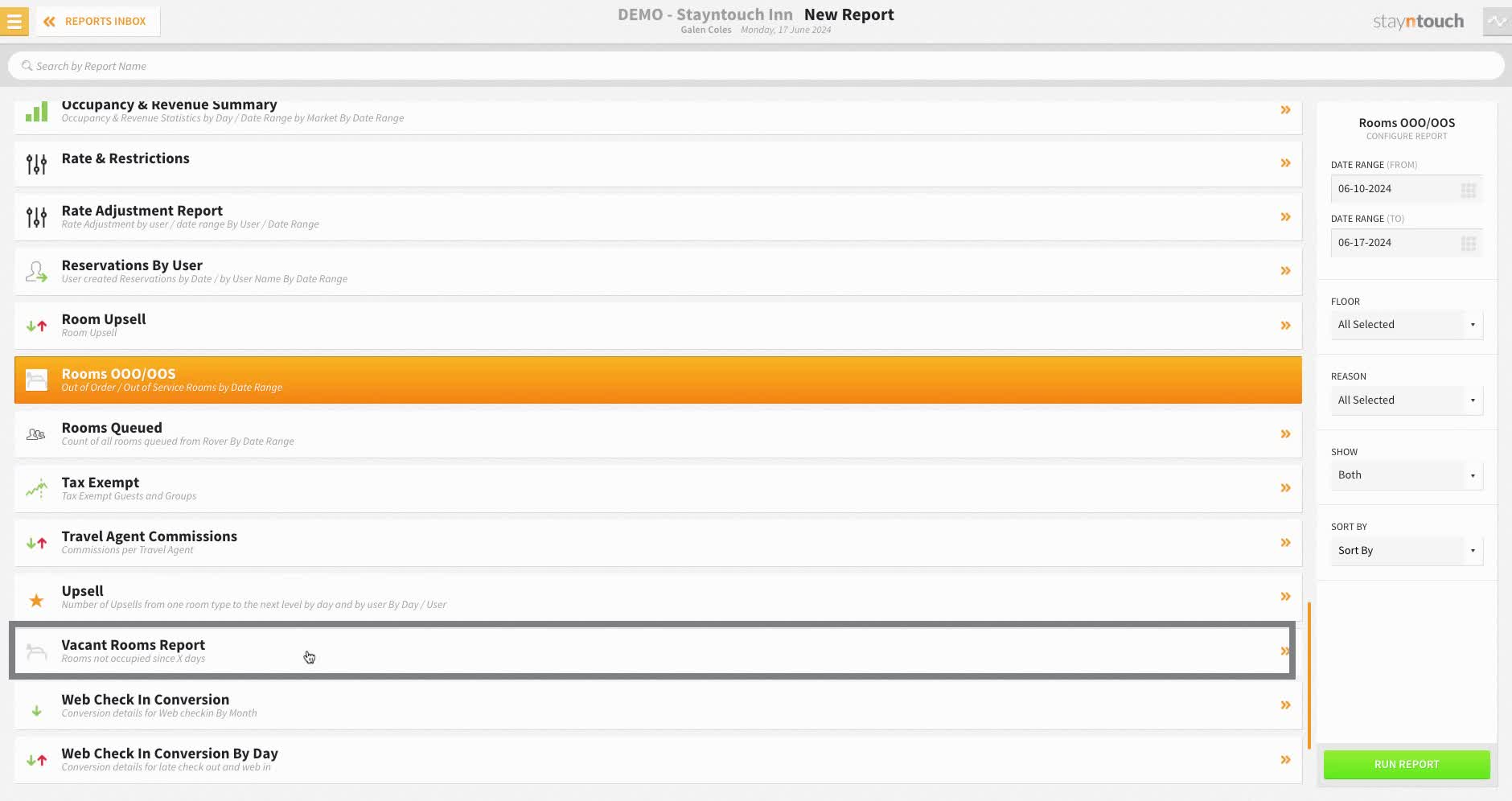Click the arrows icon for Room Upsell
Image resolution: width=1512 pixels, height=801 pixels.
click(x=36, y=327)
